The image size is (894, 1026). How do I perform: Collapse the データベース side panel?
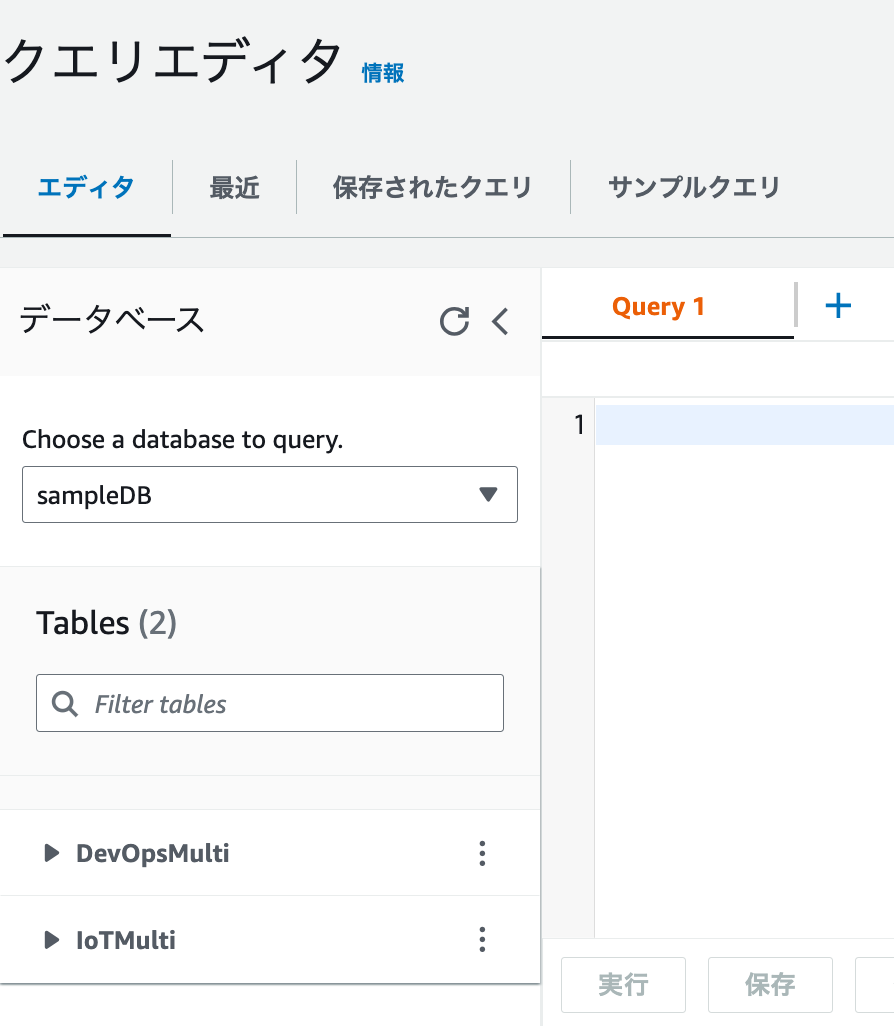coord(501,321)
